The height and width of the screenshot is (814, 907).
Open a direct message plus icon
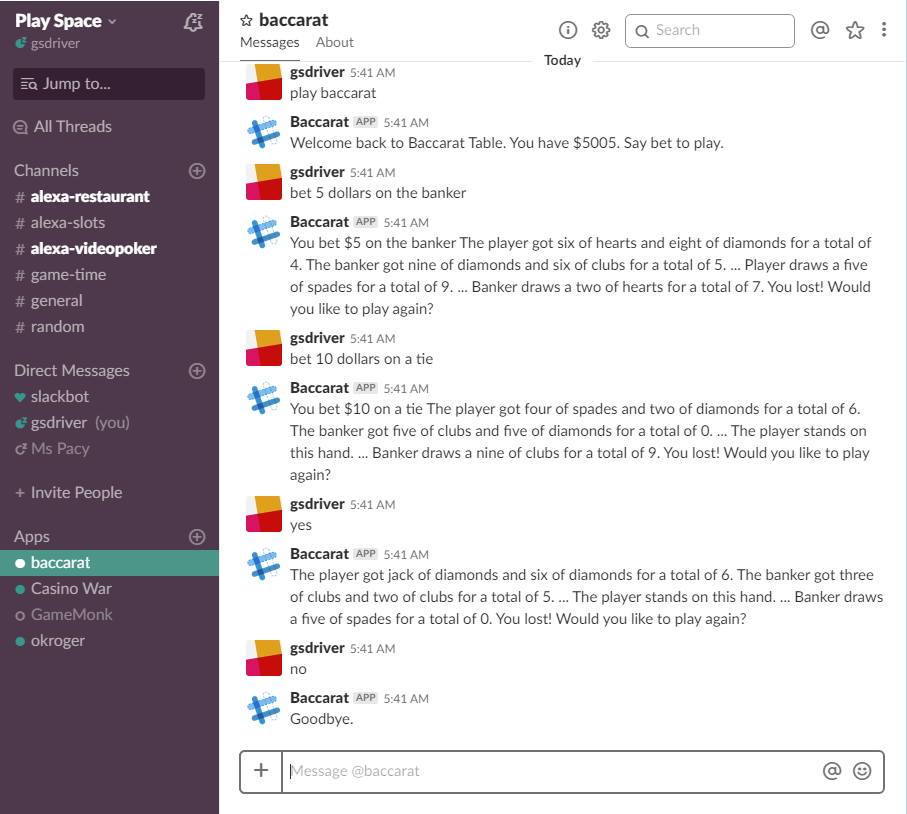pos(197,371)
